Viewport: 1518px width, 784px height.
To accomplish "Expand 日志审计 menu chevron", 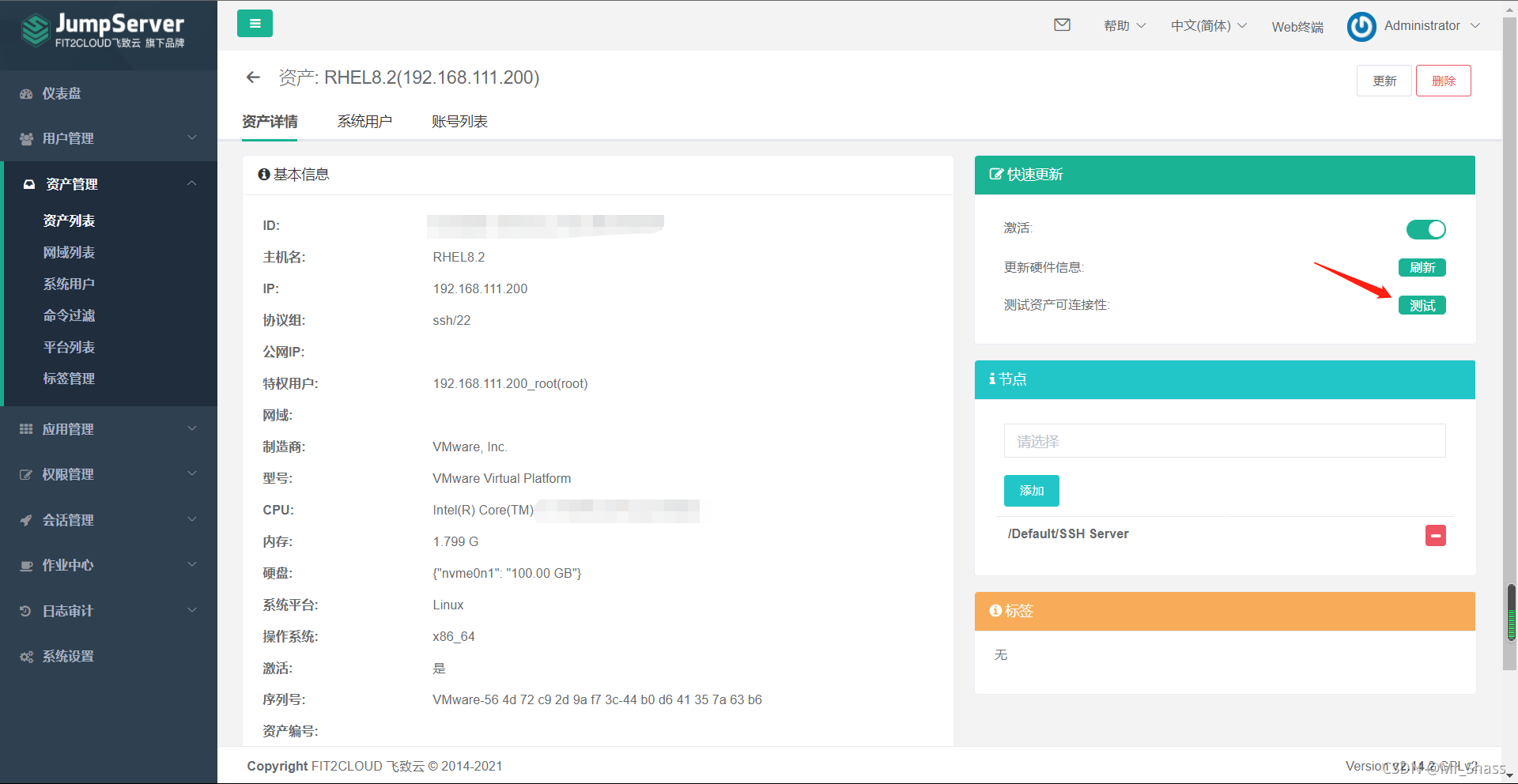I will pos(192,610).
